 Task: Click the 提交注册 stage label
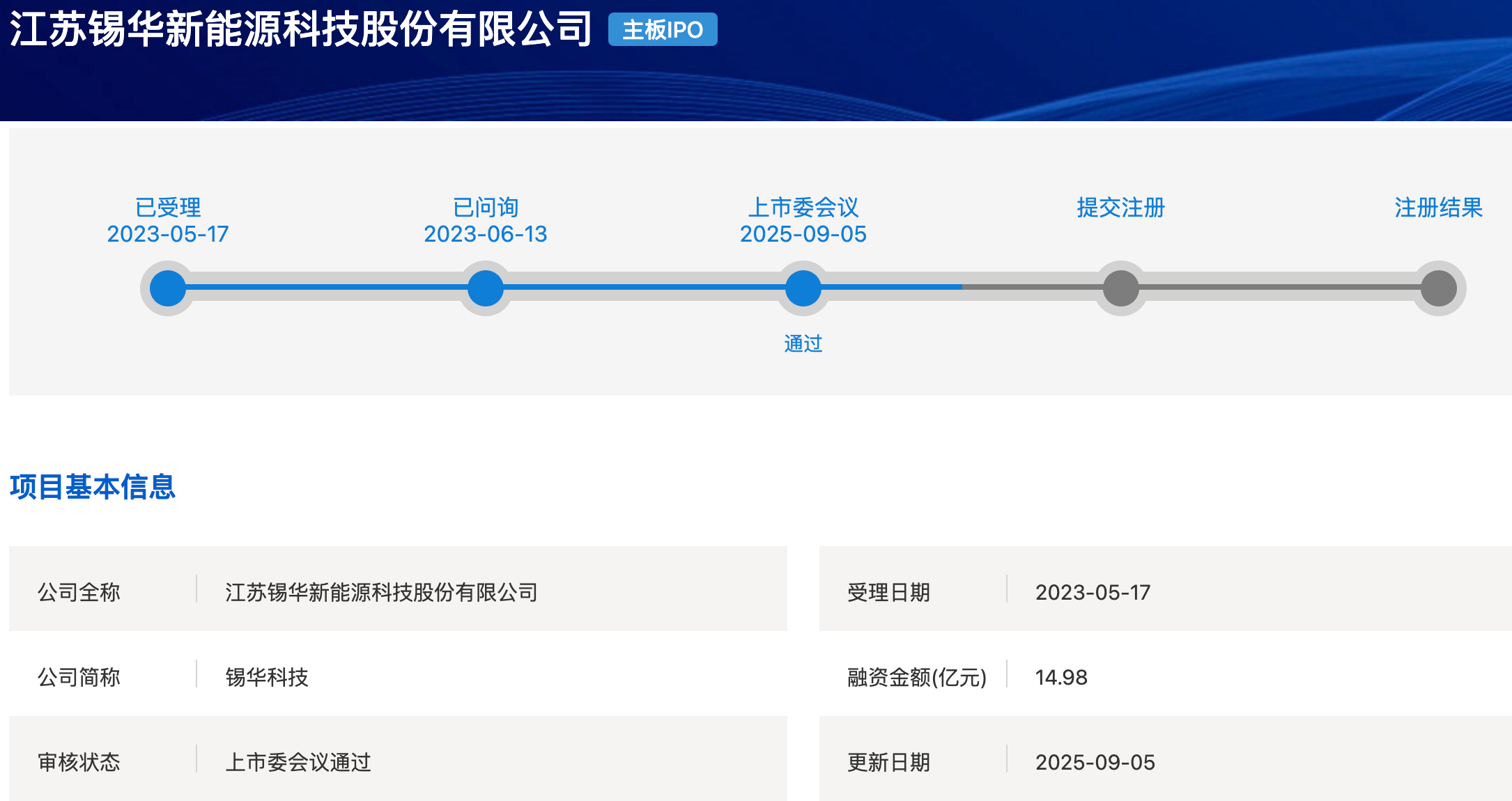(1121, 207)
